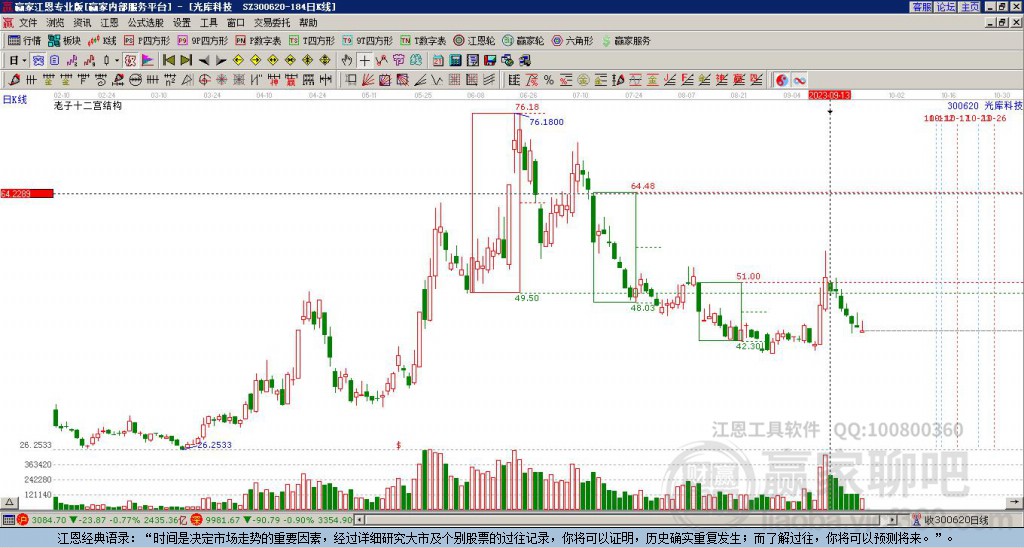Open the T四方形 time square

[x=312, y=40]
